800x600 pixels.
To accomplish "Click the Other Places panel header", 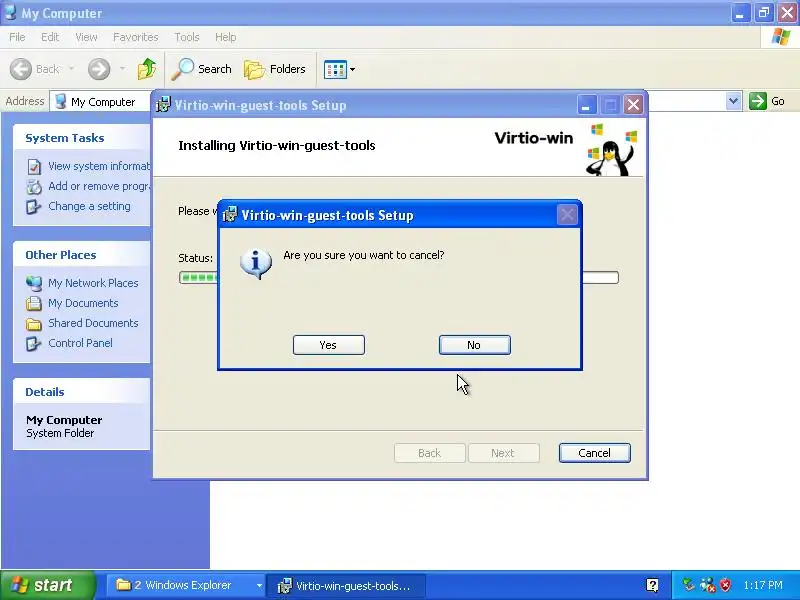I will click(82, 255).
